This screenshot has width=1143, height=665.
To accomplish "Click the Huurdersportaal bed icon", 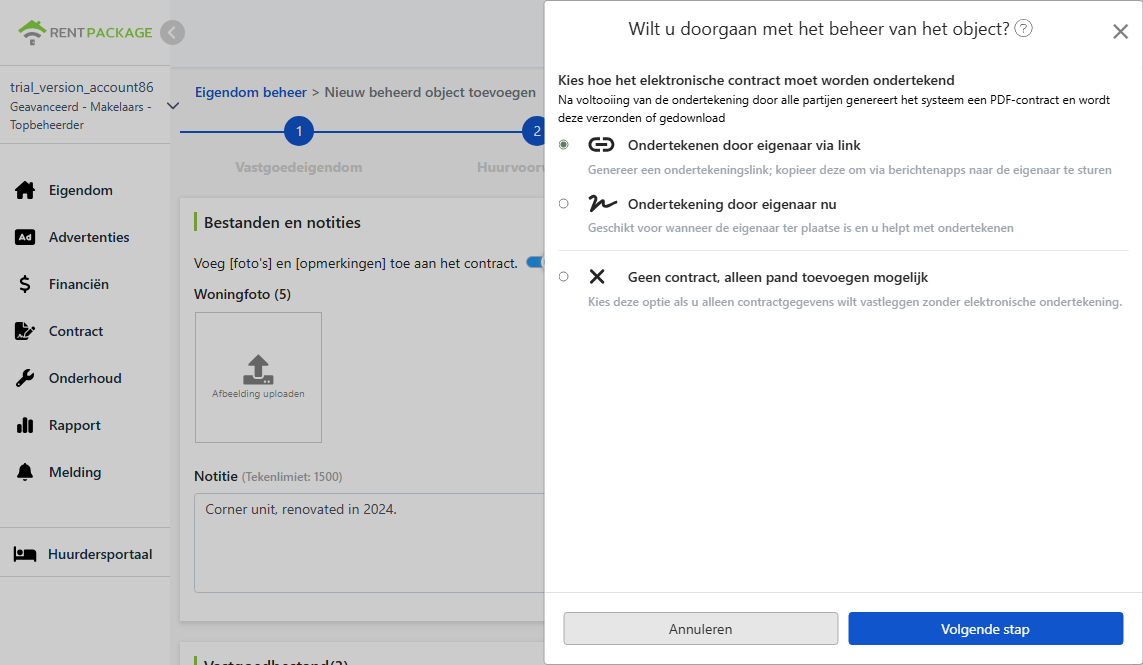I will coord(25,554).
